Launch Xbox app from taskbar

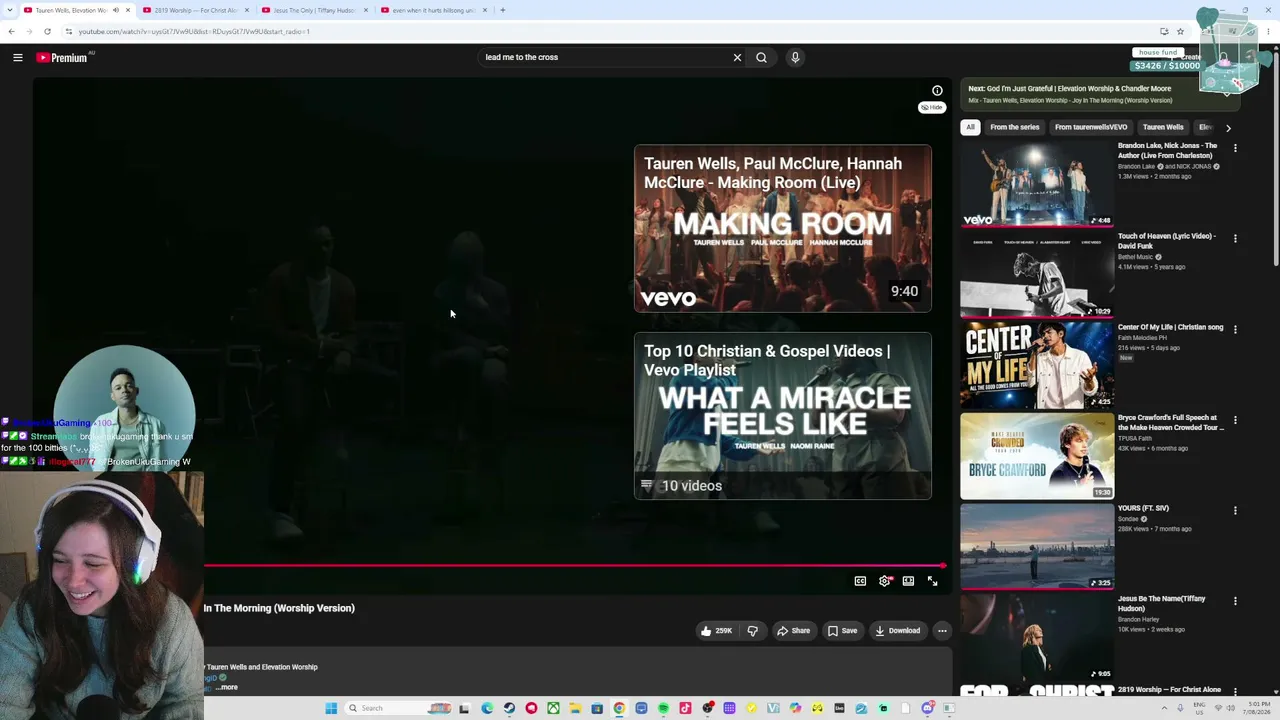(553, 708)
